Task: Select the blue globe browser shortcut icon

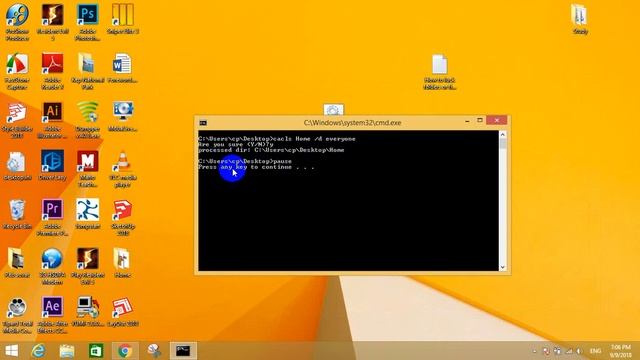Action: click(52, 258)
